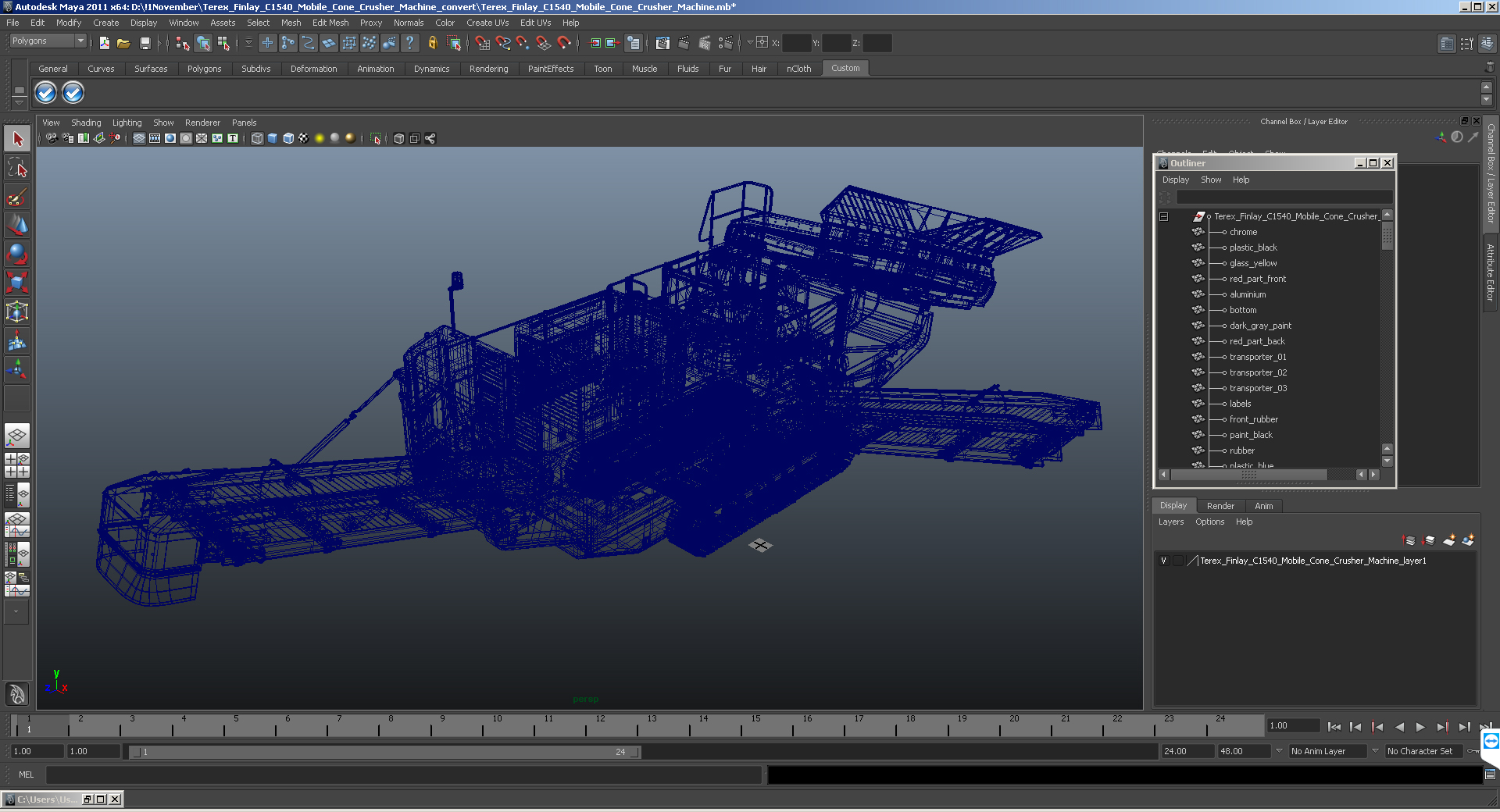1500x812 pixels.
Task: Activate the Lasso tool in the toolbox
Action: tap(17, 167)
